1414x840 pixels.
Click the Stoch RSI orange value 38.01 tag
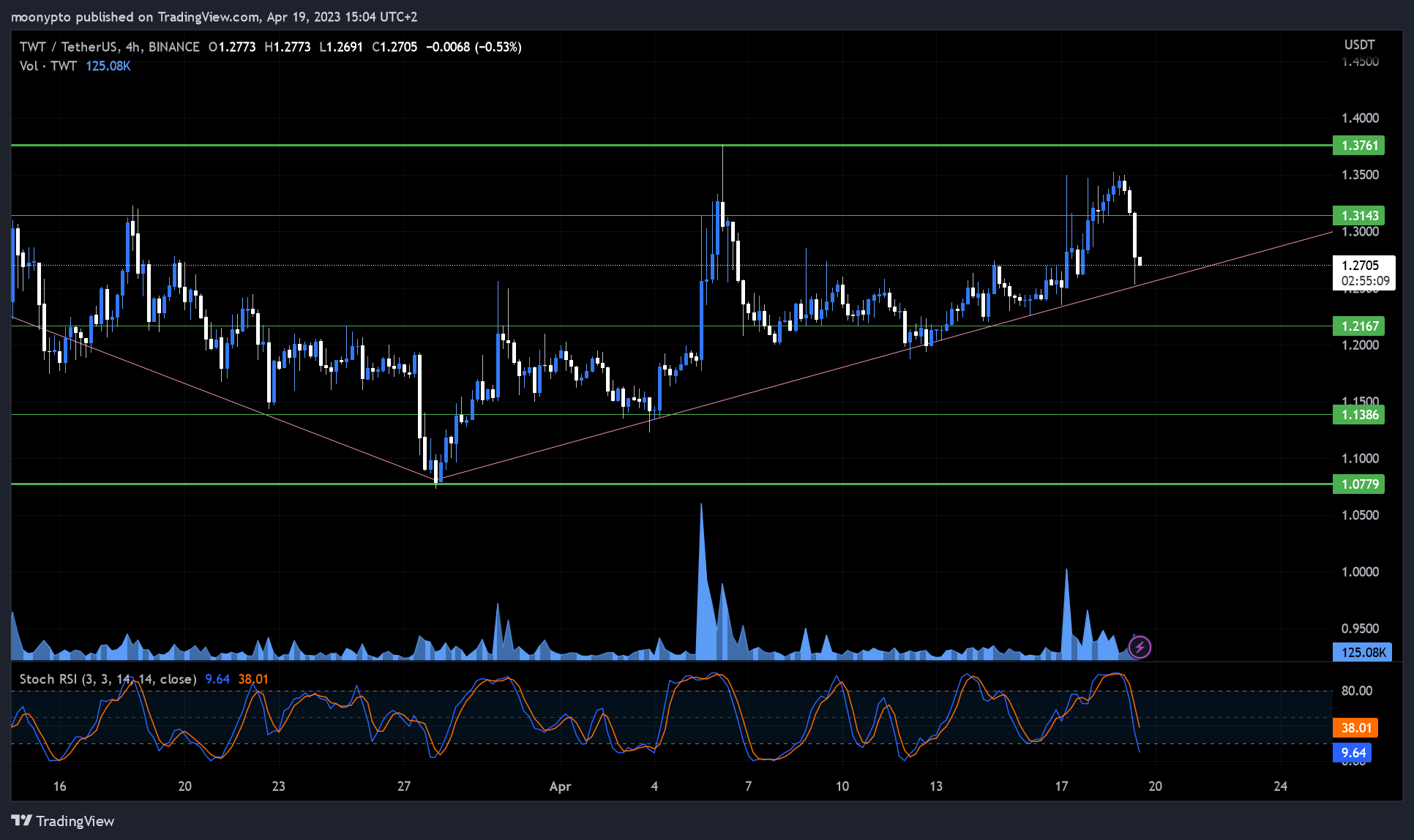tap(1355, 728)
